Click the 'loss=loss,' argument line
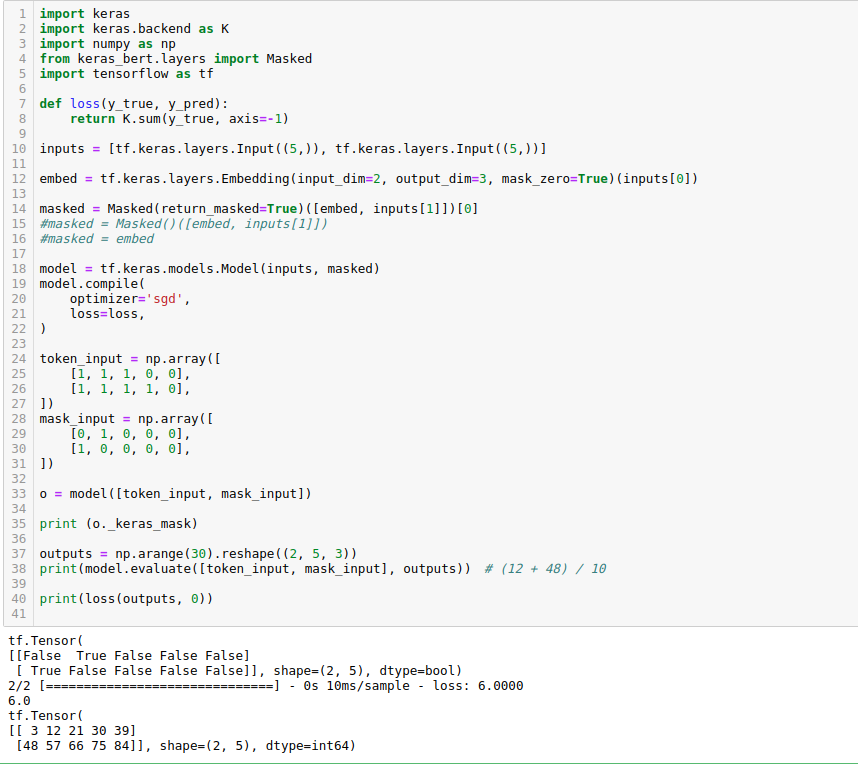 coord(107,313)
